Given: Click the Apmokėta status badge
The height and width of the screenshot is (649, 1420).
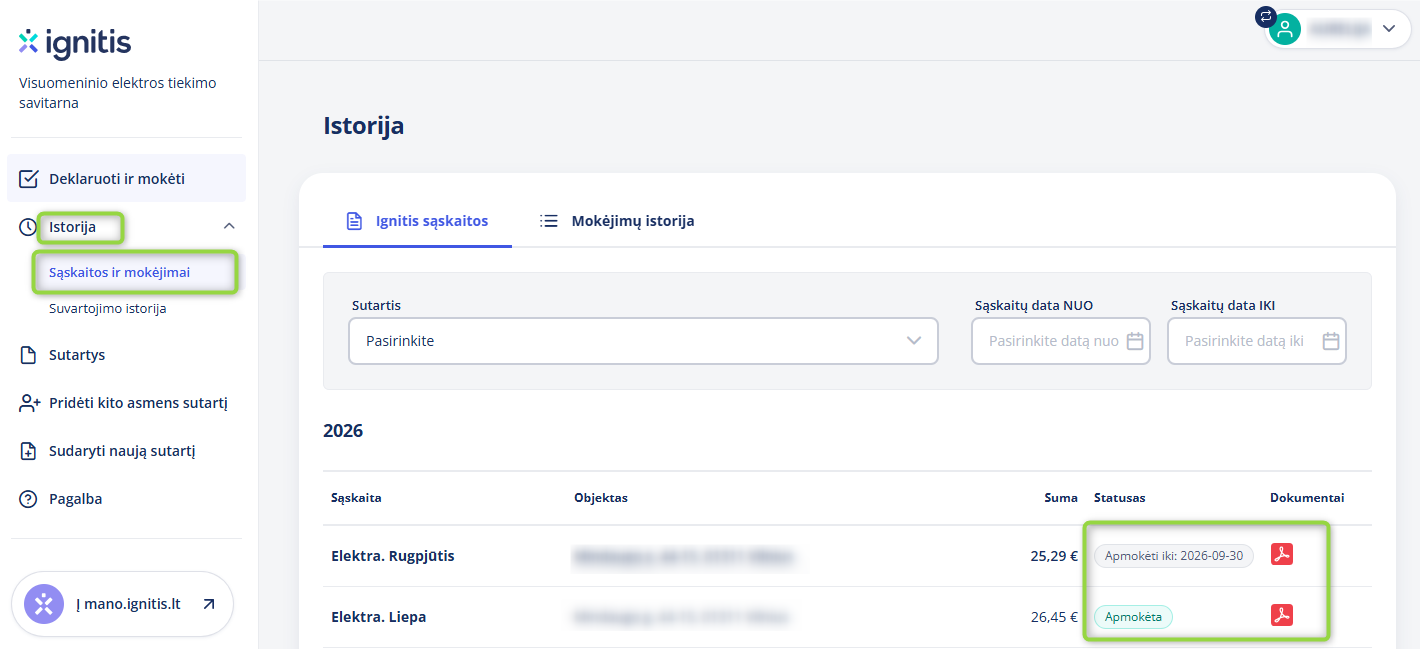Looking at the screenshot, I should tap(1133, 617).
